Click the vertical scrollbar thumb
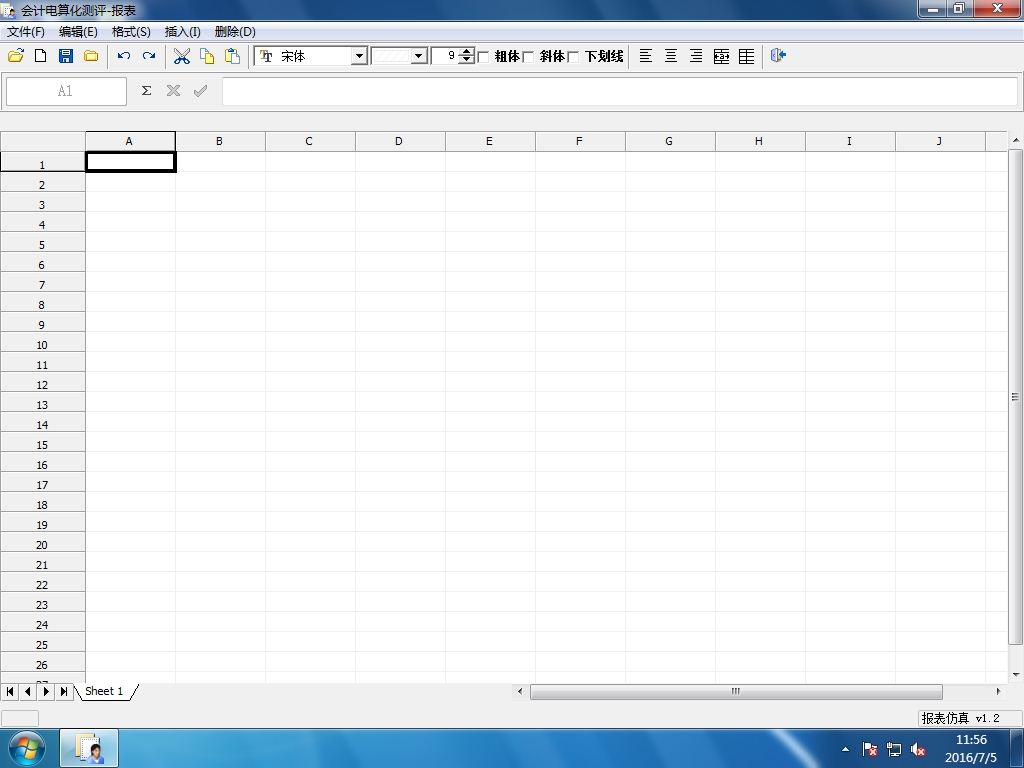This screenshot has width=1024, height=768. 1015,396
